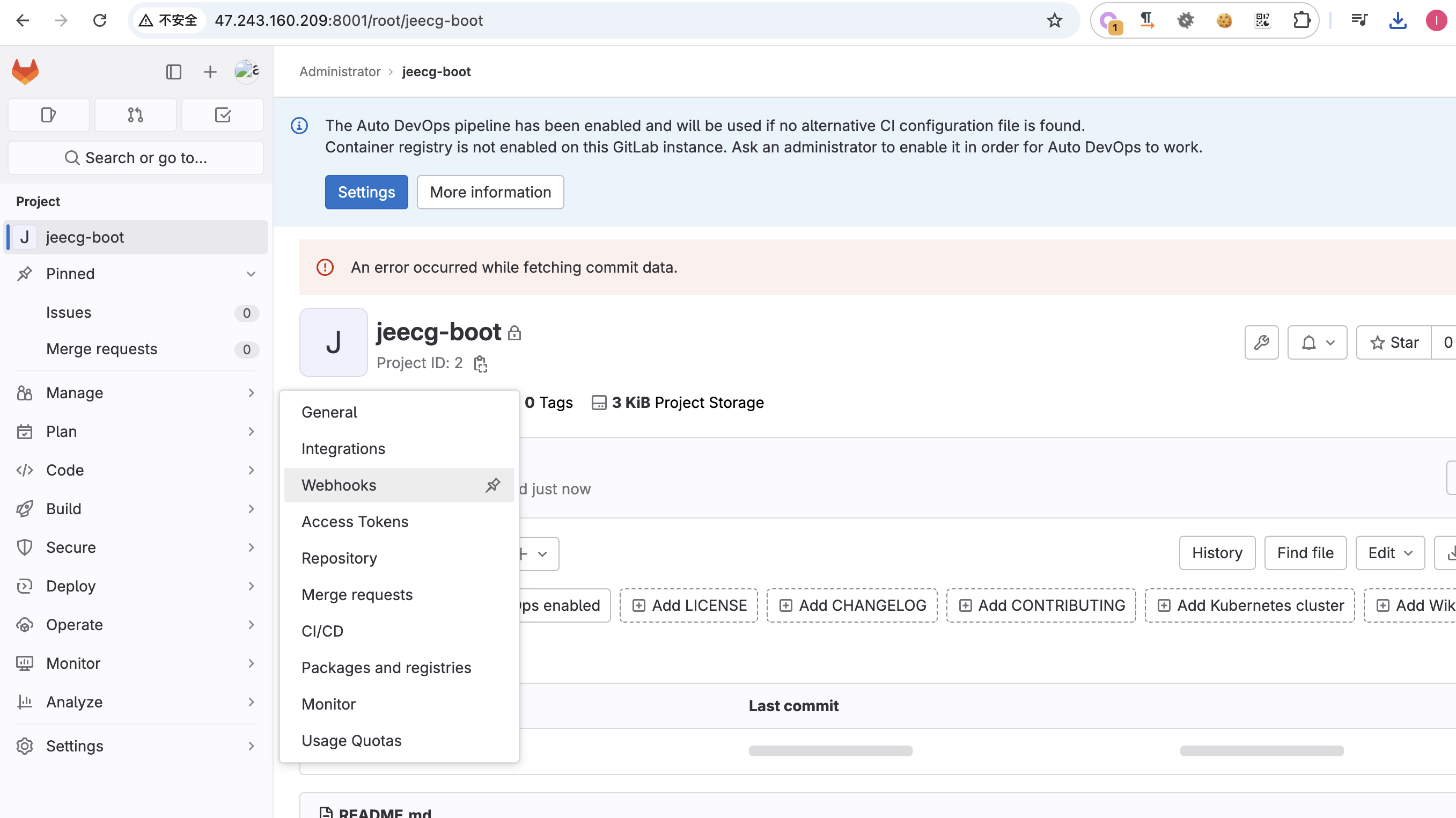The width and height of the screenshot is (1456, 818).
Task: Add a LICENSE to the project
Action: 688,605
